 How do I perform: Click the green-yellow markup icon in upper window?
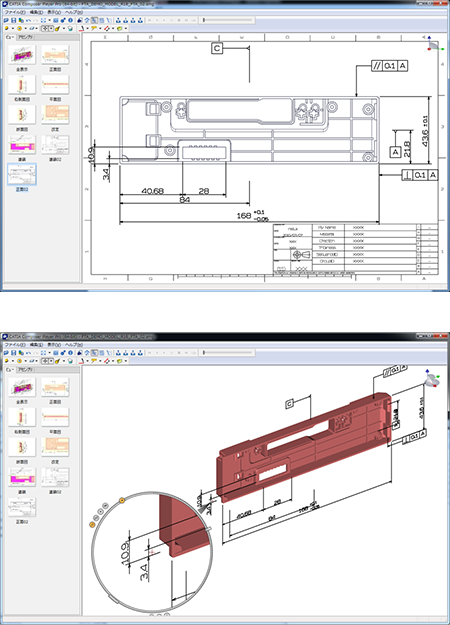[120, 29]
